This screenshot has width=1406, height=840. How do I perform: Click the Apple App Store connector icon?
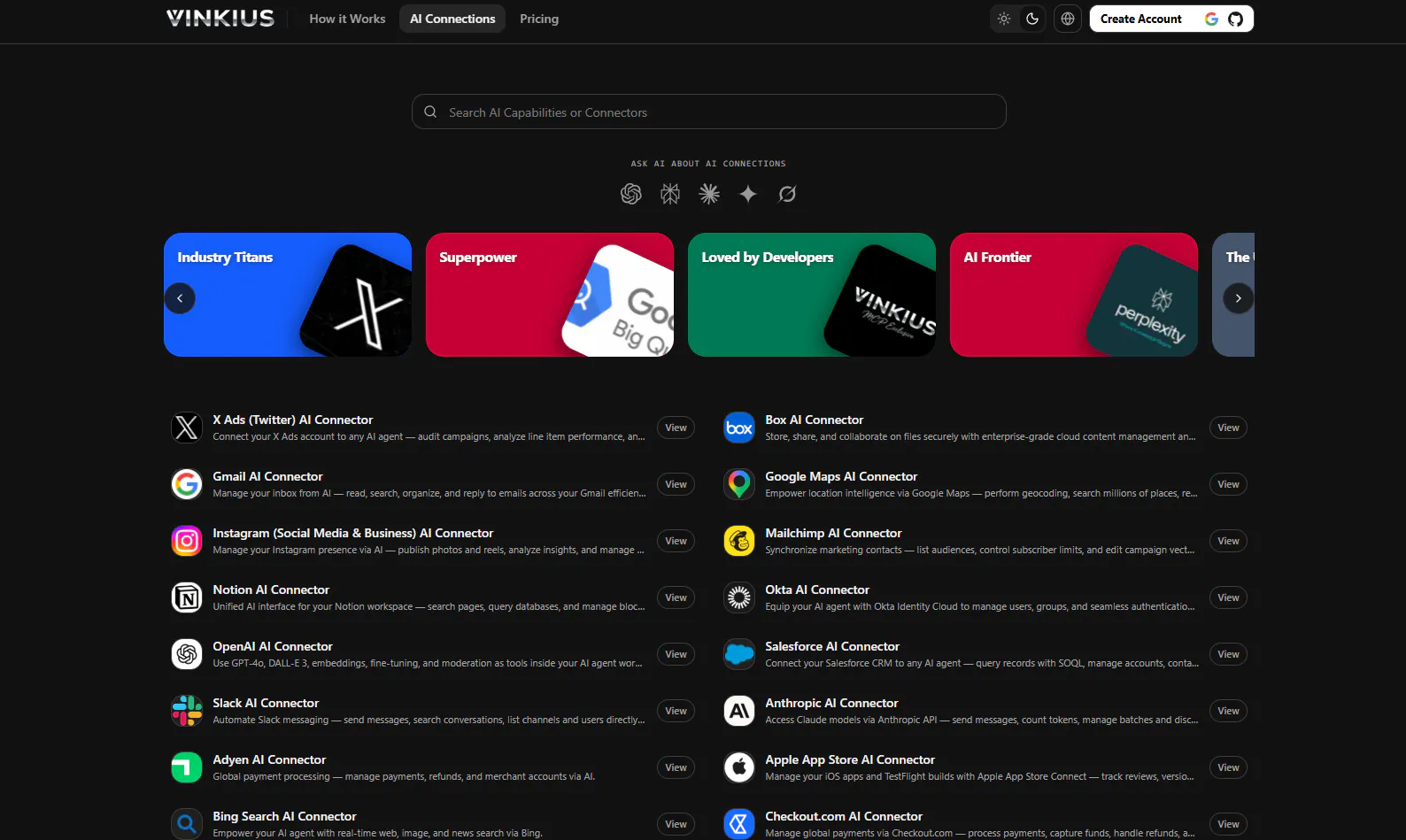[x=739, y=767]
